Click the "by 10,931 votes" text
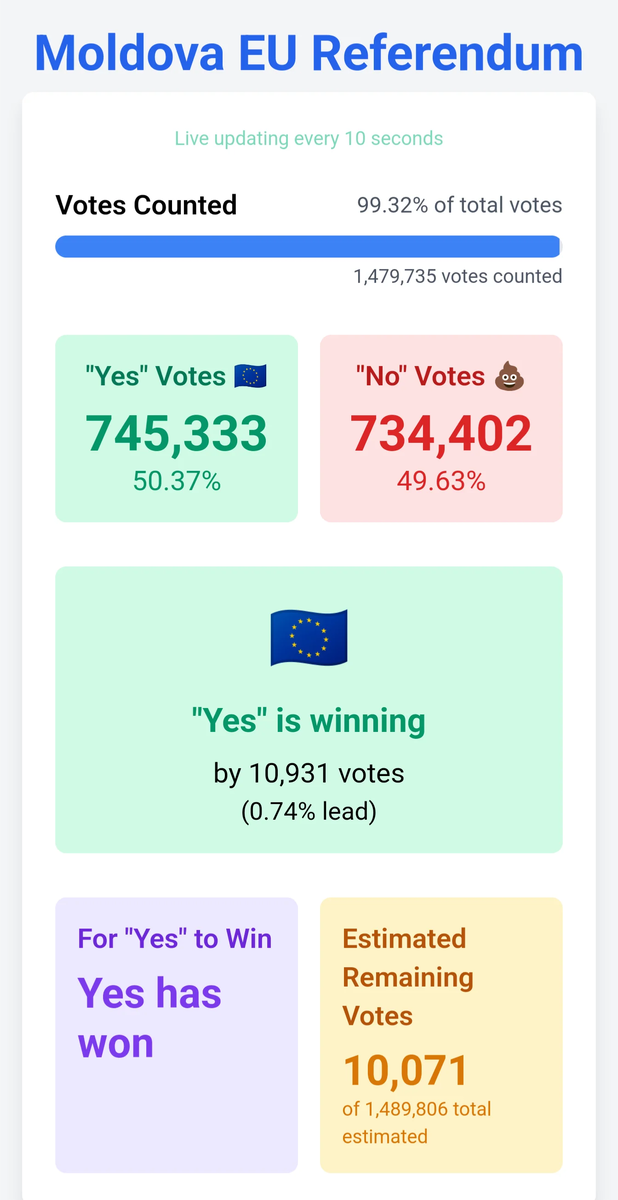The height and width of the screenshot is (1200, 618). click(309, 773)
